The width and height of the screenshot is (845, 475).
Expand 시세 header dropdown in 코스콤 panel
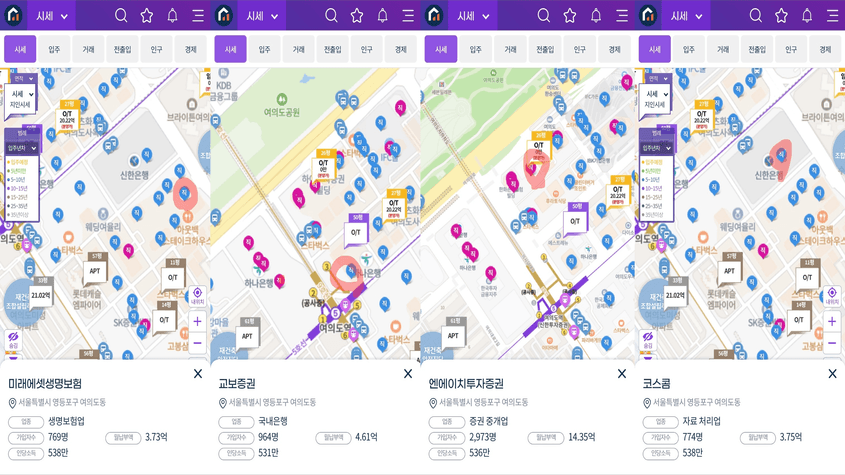coord(687,16)
